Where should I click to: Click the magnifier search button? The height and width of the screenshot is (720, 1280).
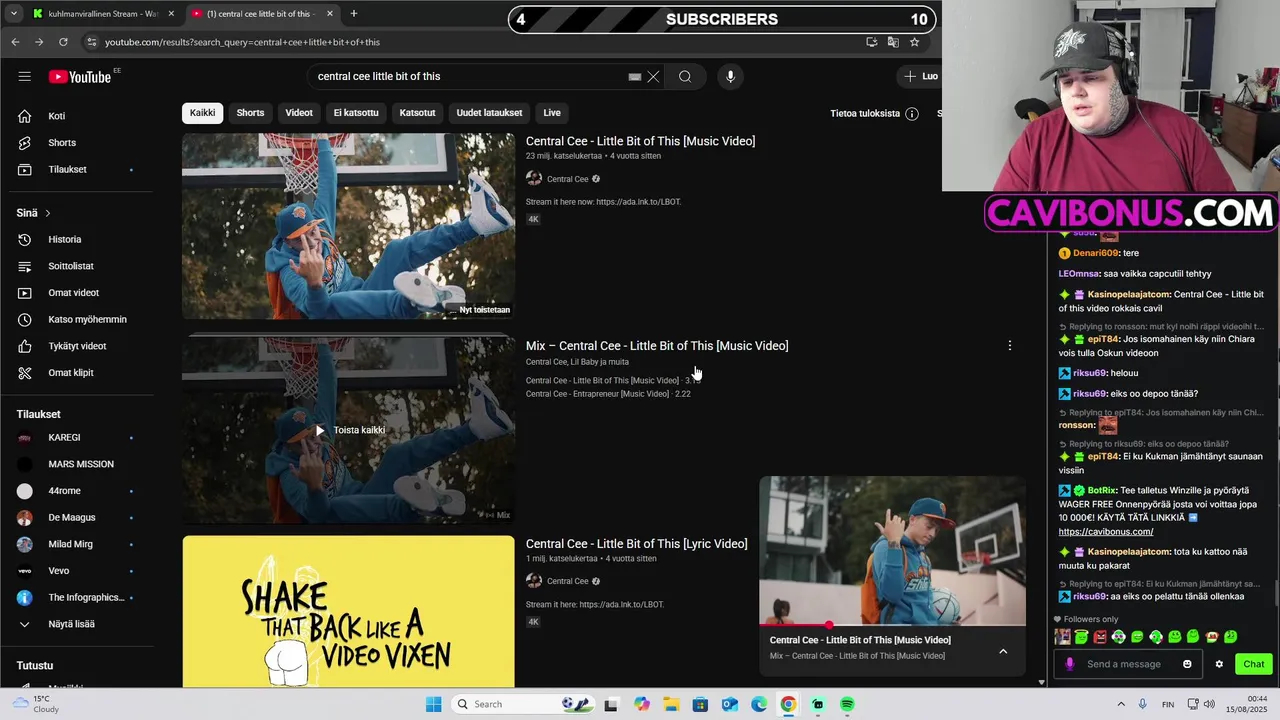[x=685, y=76]
